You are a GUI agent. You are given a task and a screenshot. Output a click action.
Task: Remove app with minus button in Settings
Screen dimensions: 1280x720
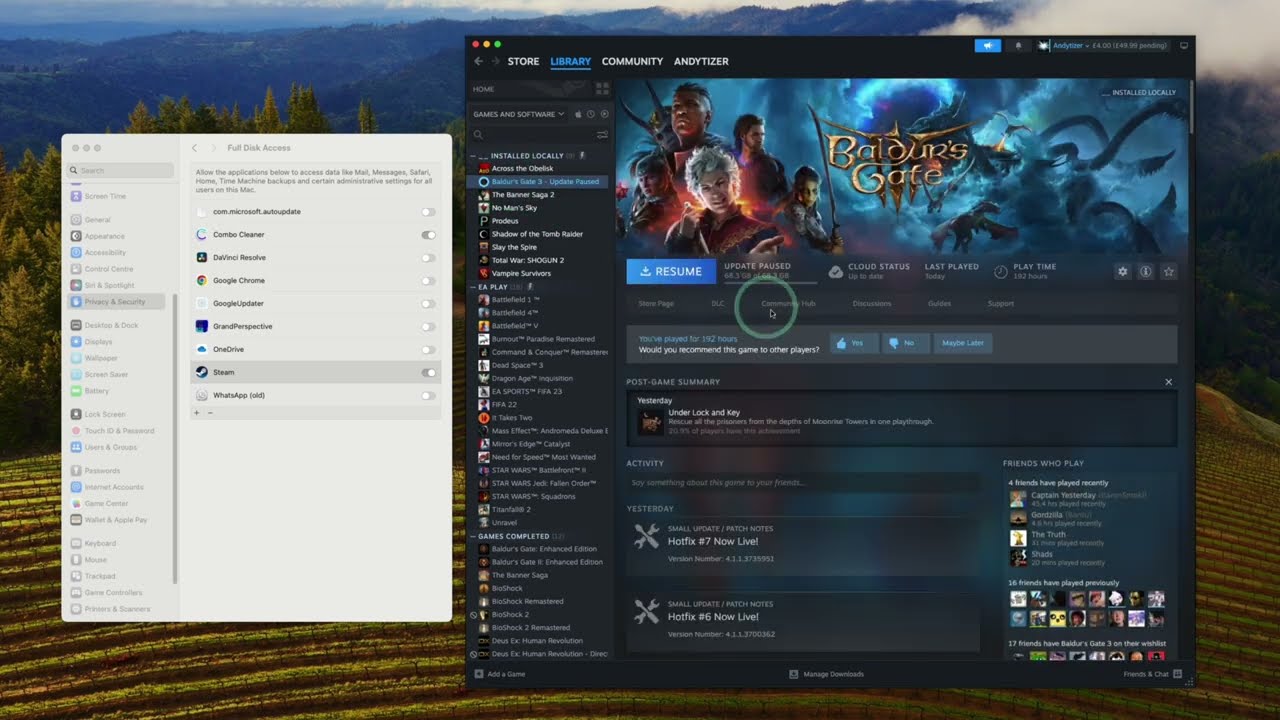[210, 412]
